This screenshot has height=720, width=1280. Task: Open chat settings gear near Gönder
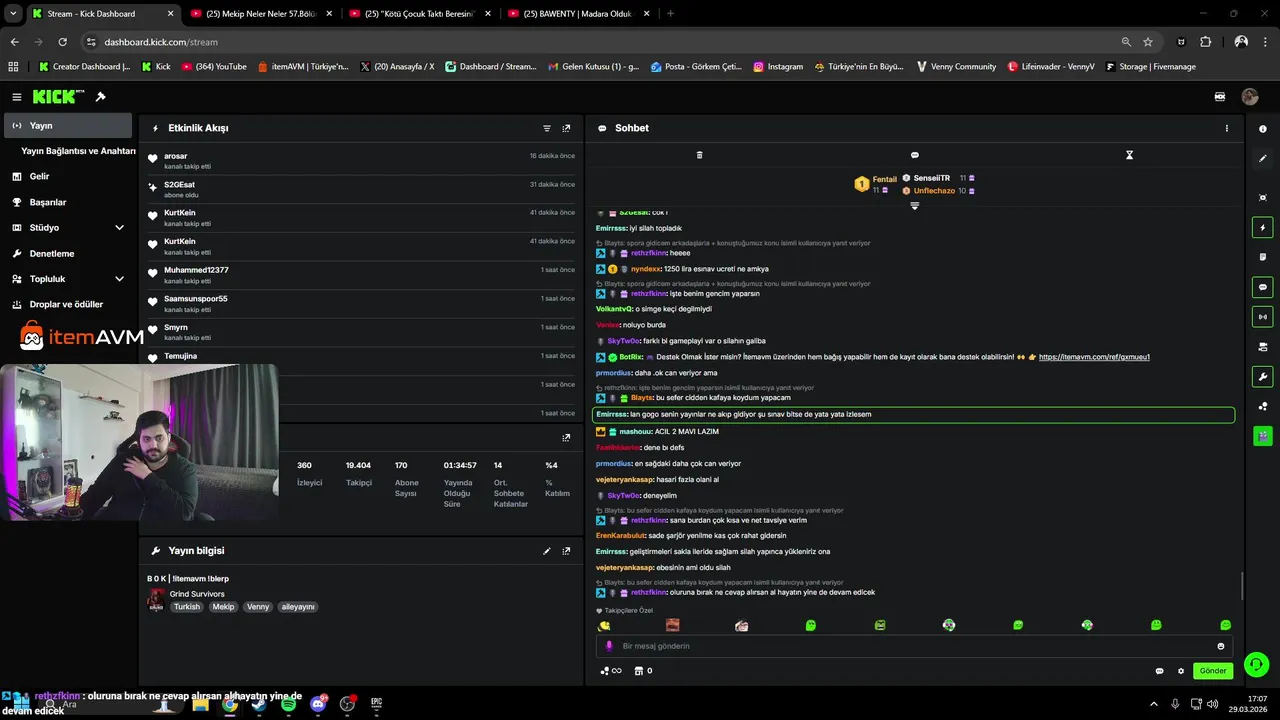1181,671
